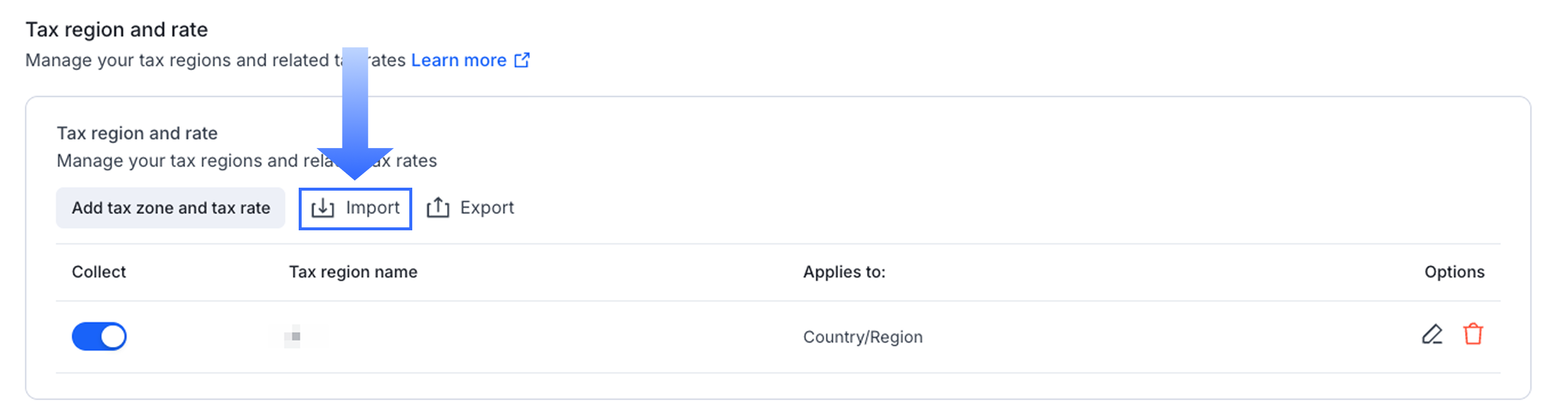Screen dimensions: 1568x418
Task: Click the Collect column header
Action: pyautogui.click(x=99, y=272)
